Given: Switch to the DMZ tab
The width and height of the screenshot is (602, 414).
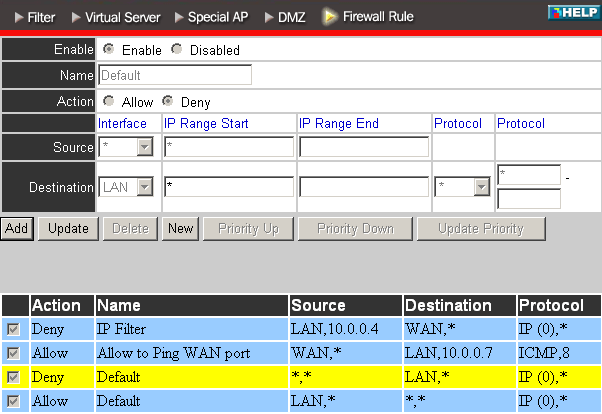Looking at the screenshot, I should coord(292,17).
